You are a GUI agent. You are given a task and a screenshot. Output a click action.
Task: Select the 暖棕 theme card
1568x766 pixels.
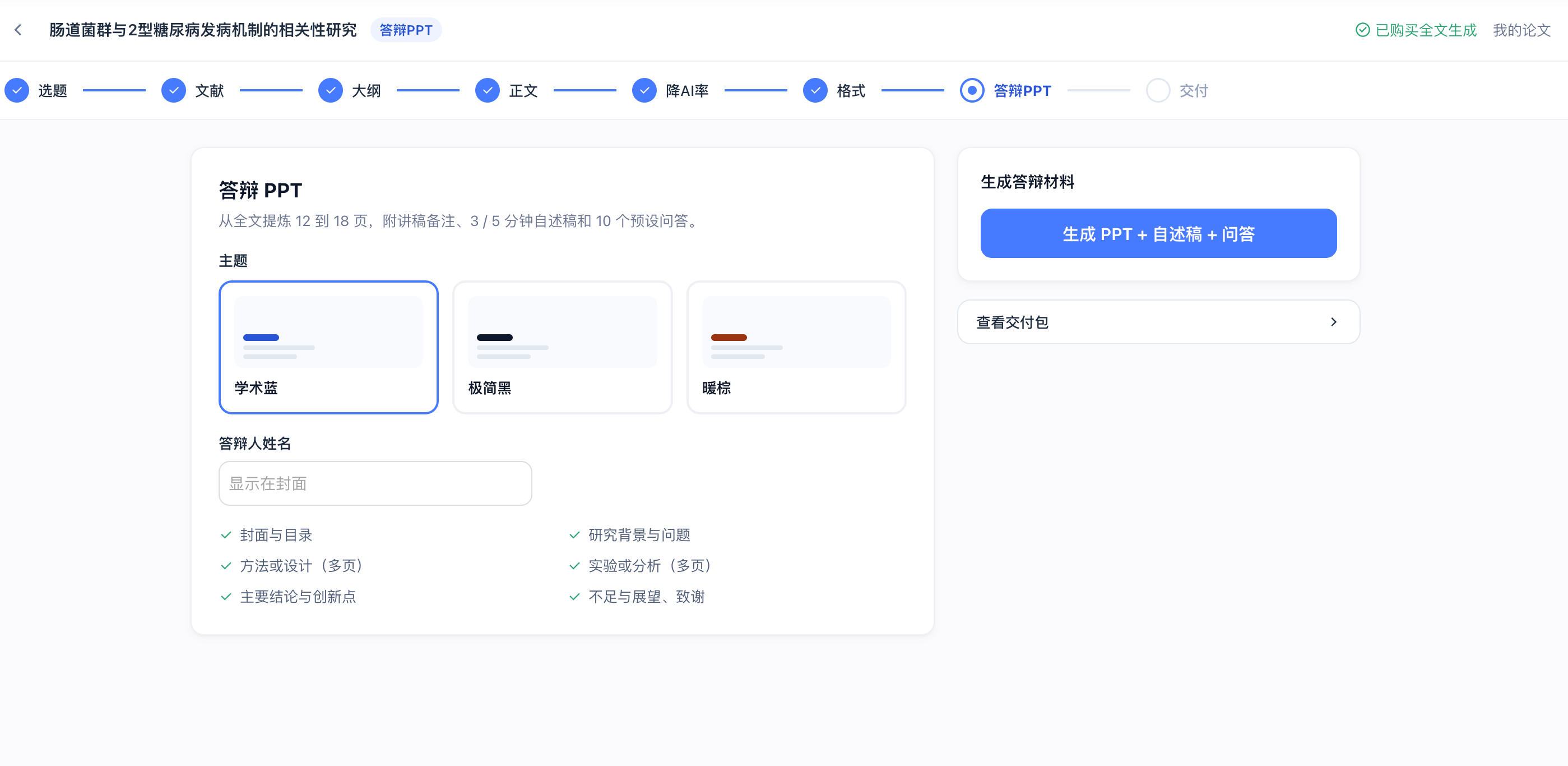coord(796,347)
